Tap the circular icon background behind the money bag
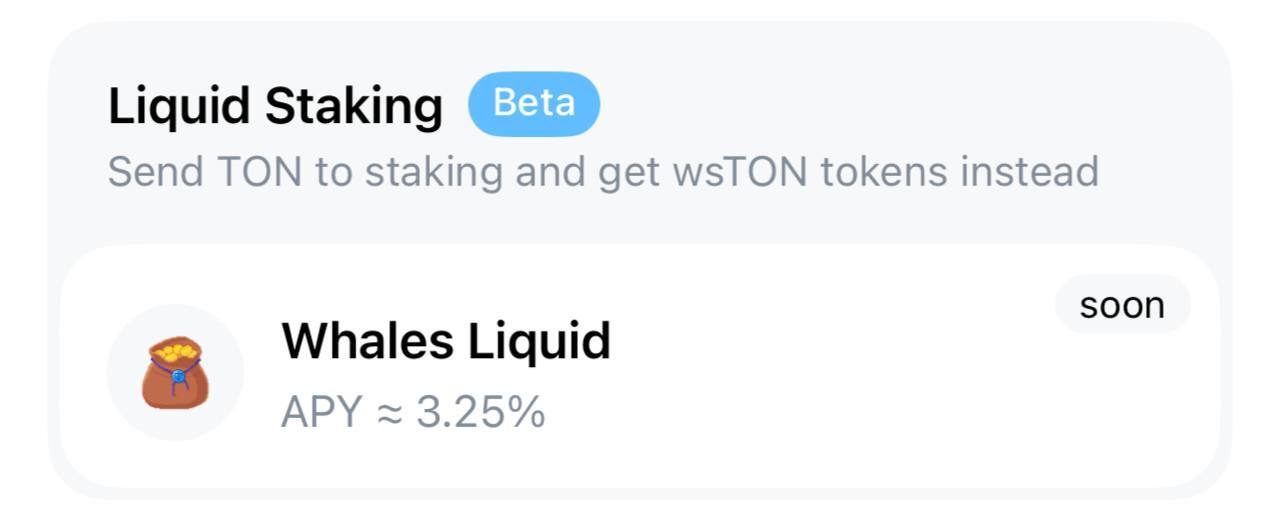This screenshot has height=526, width=1280. 175,372
